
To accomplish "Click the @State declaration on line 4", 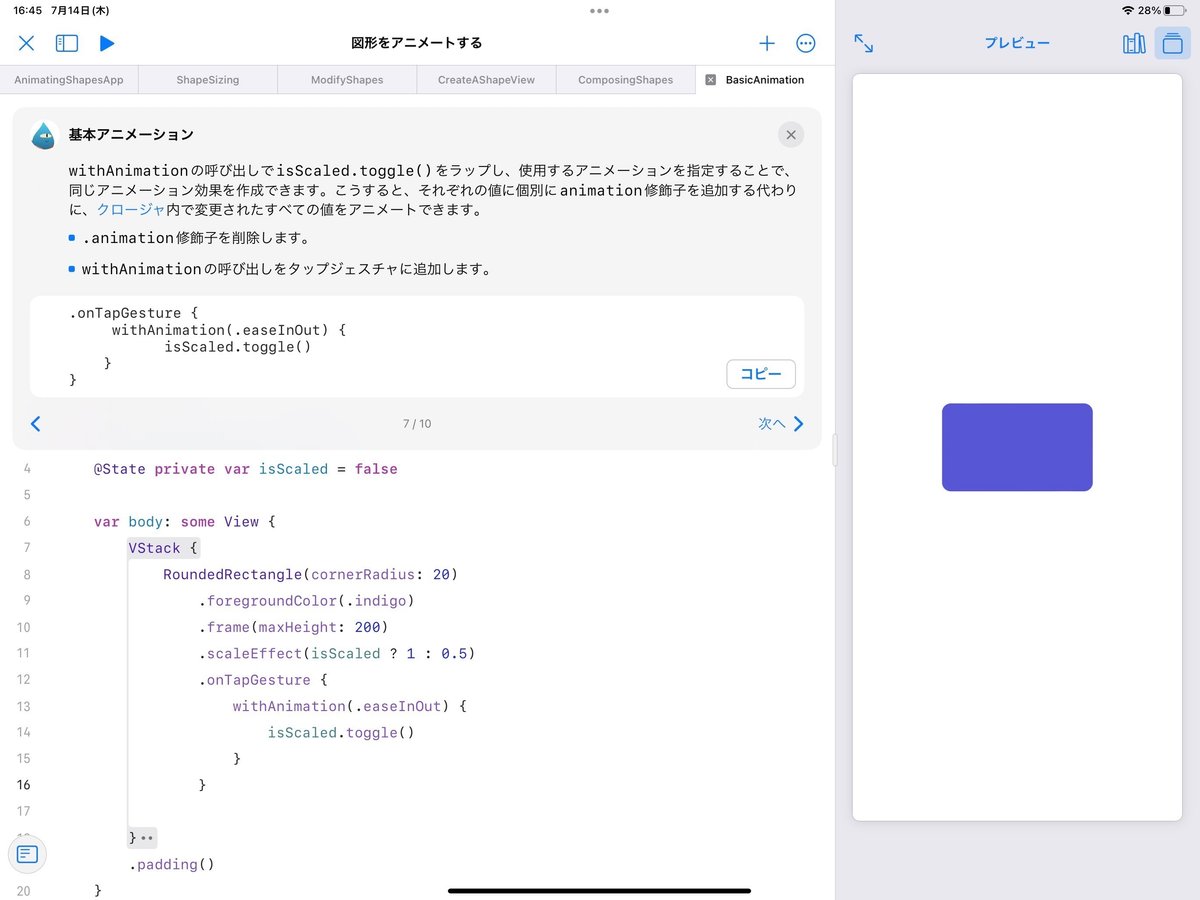I will tap(246, 469).
